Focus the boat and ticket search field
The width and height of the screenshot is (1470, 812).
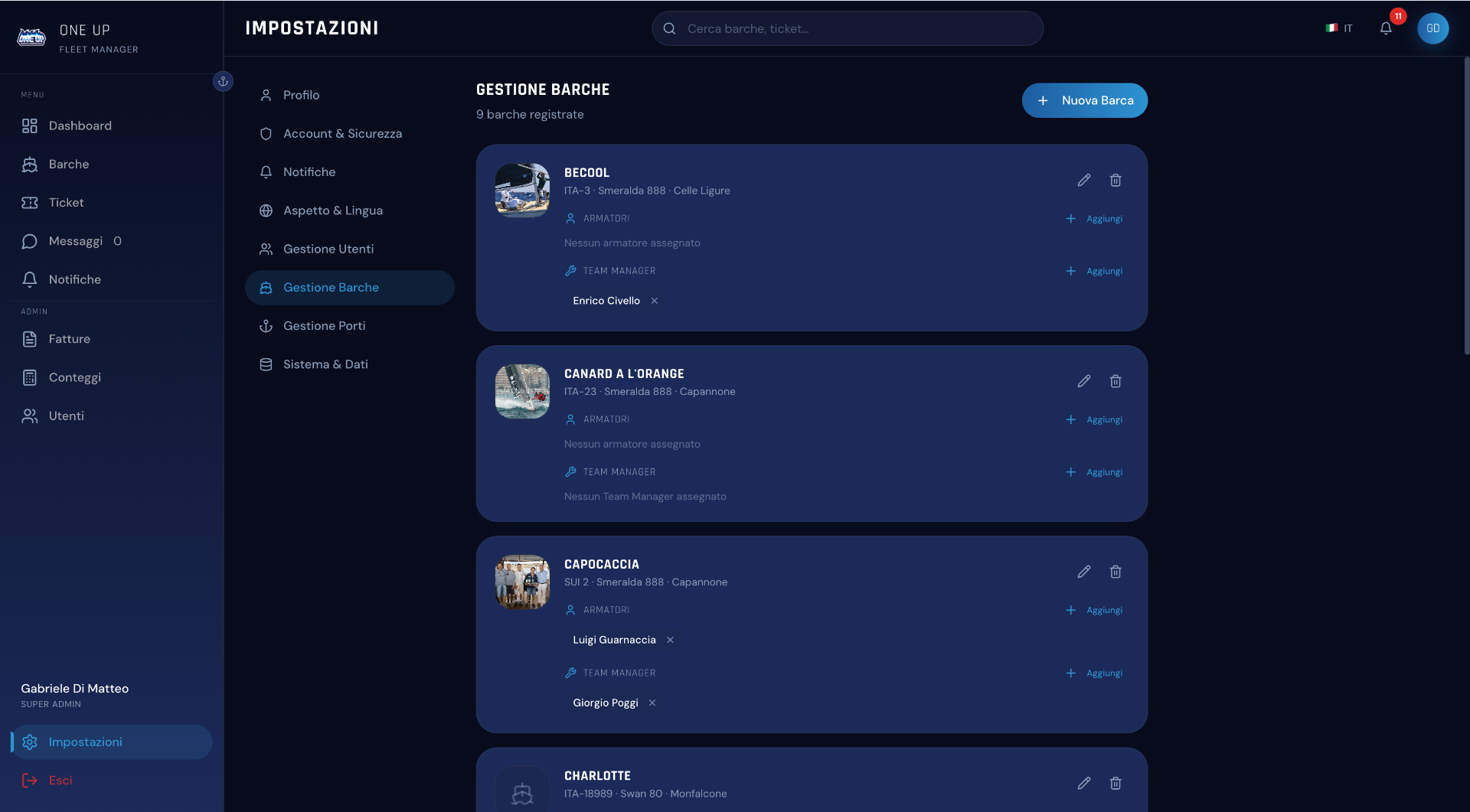pyautogui.click(x=848, y=28)
